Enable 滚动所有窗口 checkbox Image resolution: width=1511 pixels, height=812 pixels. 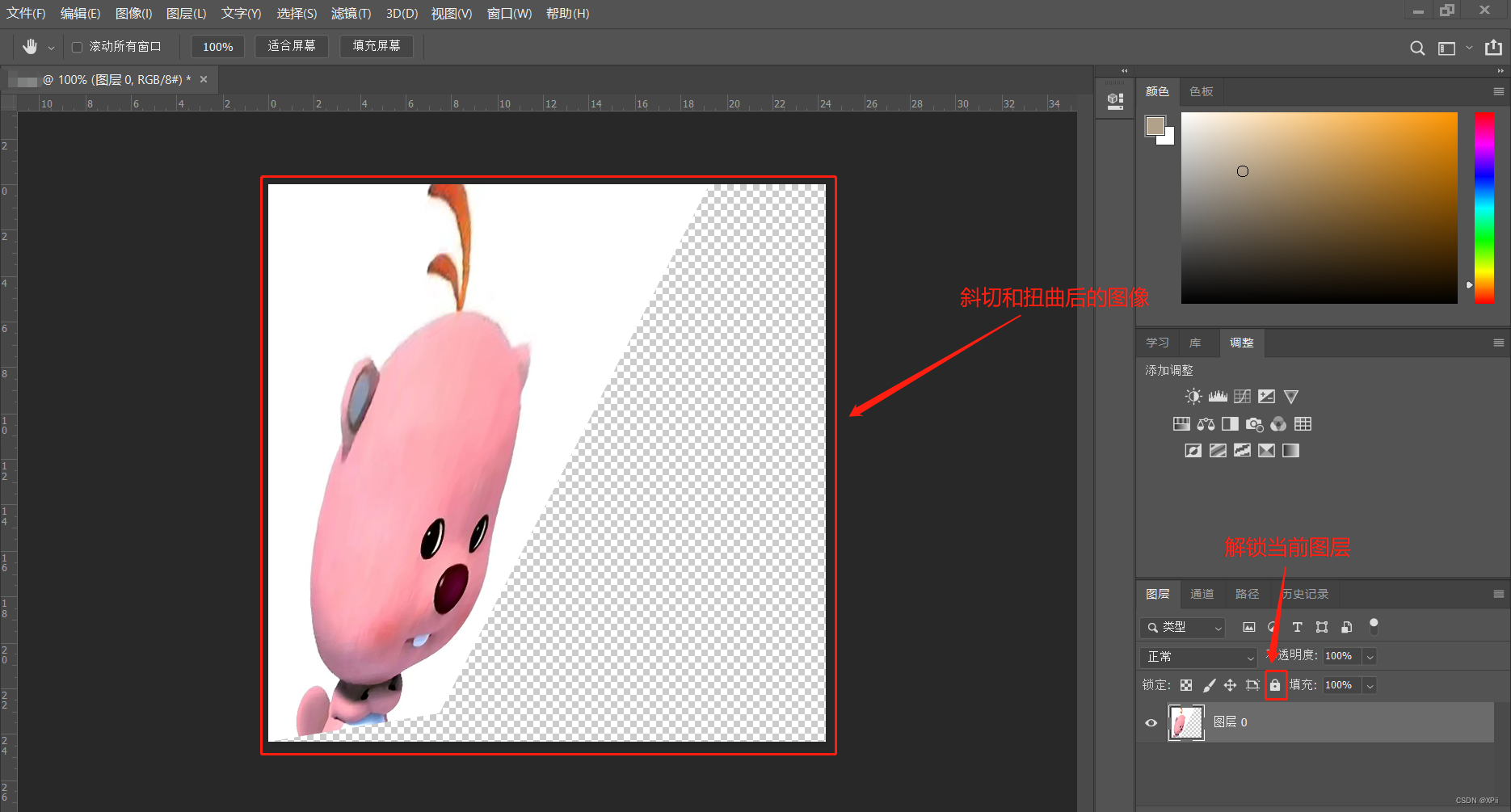point(78,47)
